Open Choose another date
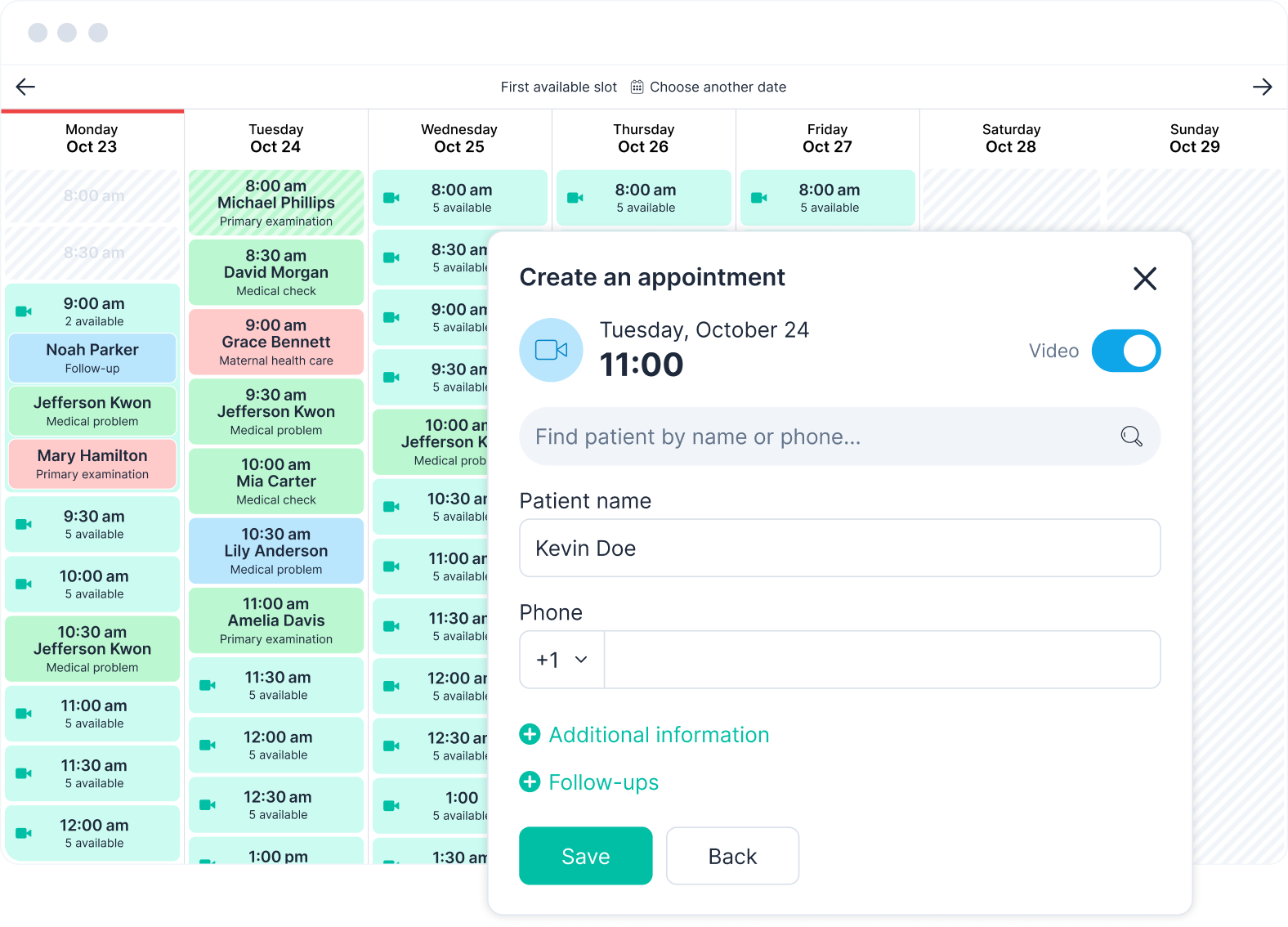 point(718,87)
